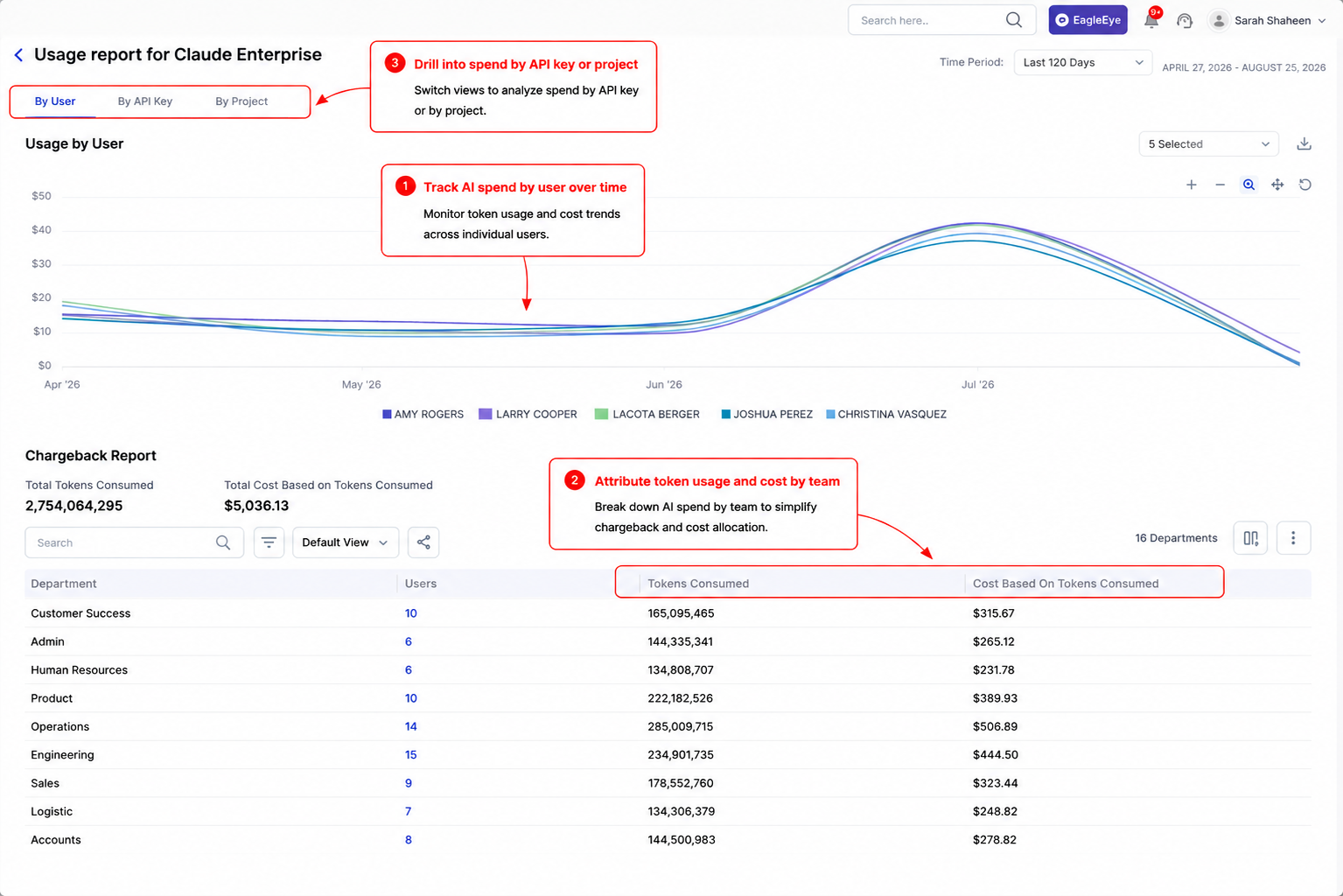The height and width of the screenshot is (896, 1343).
Task: Sort by Tokens Consumed column header
Action: pyautogui.click(x=698, y=584)
